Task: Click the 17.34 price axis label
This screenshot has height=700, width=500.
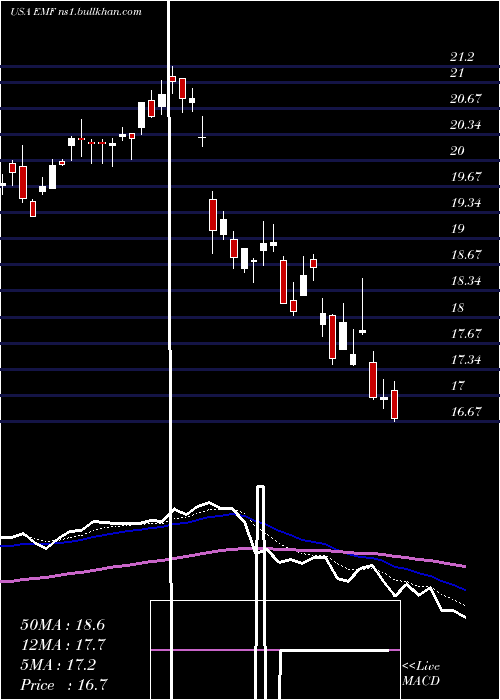Action: tap(466, 359)
